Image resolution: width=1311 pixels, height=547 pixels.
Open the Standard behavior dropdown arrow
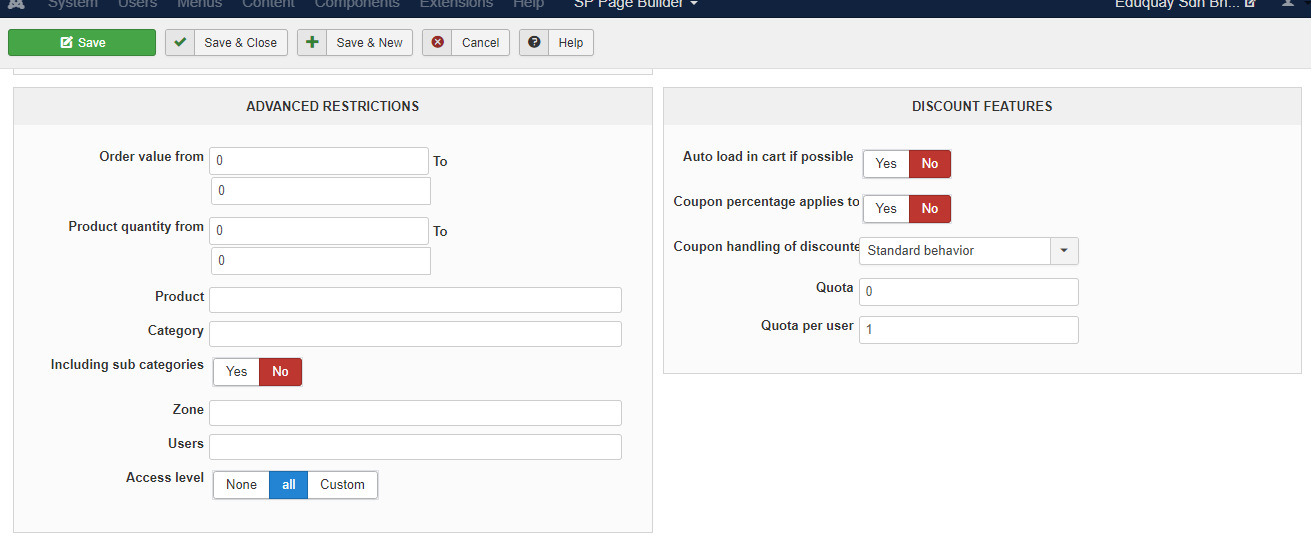point(1064,251)
